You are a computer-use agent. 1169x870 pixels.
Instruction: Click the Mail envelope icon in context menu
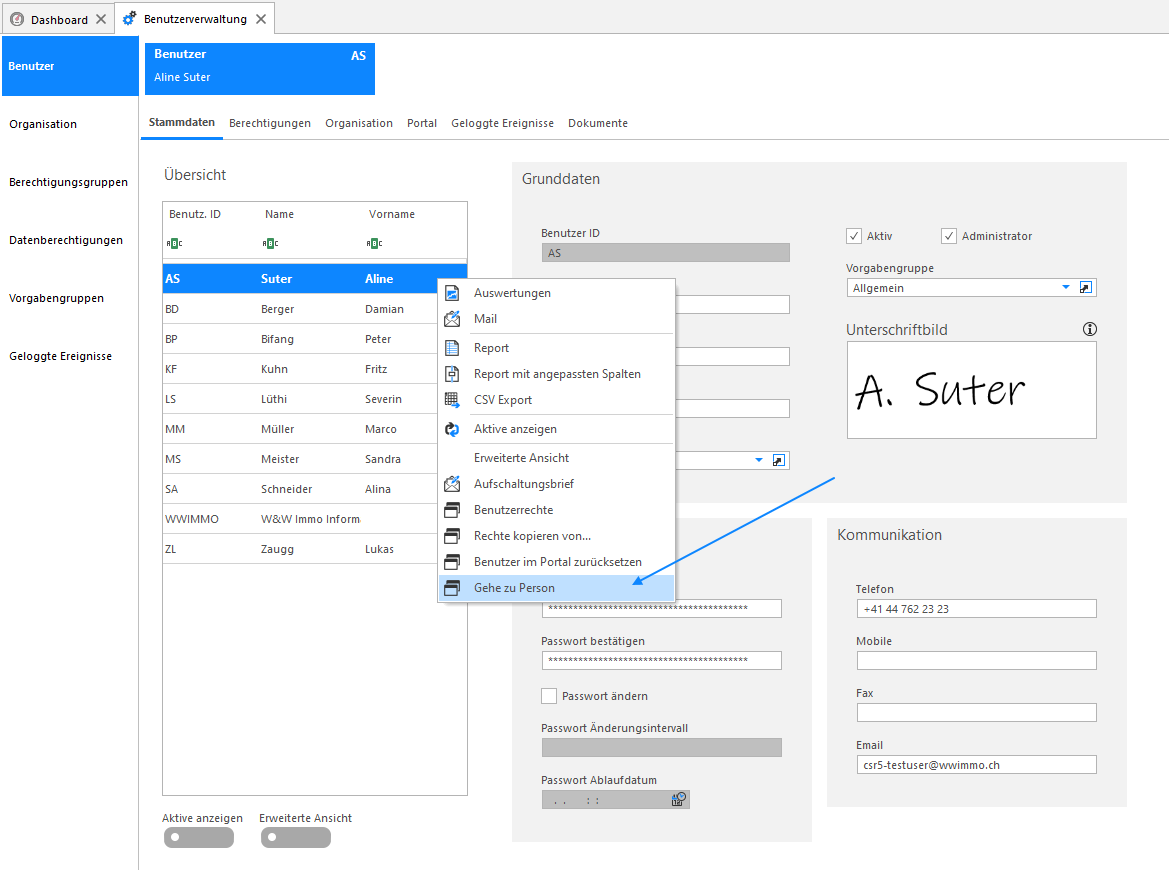click(x=452, y=319)
